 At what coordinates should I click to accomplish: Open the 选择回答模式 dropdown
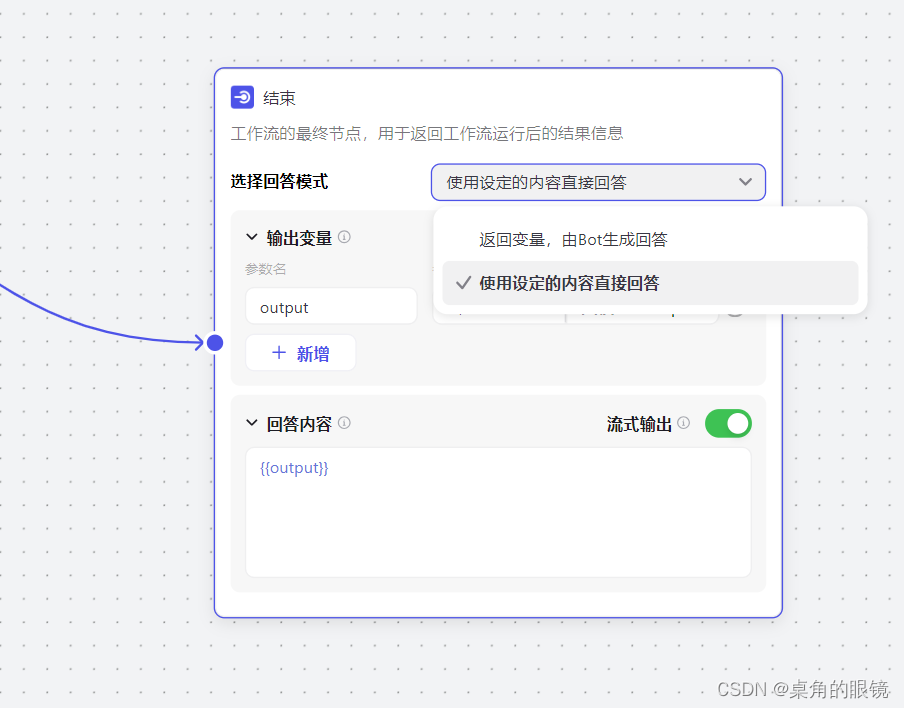597,182
